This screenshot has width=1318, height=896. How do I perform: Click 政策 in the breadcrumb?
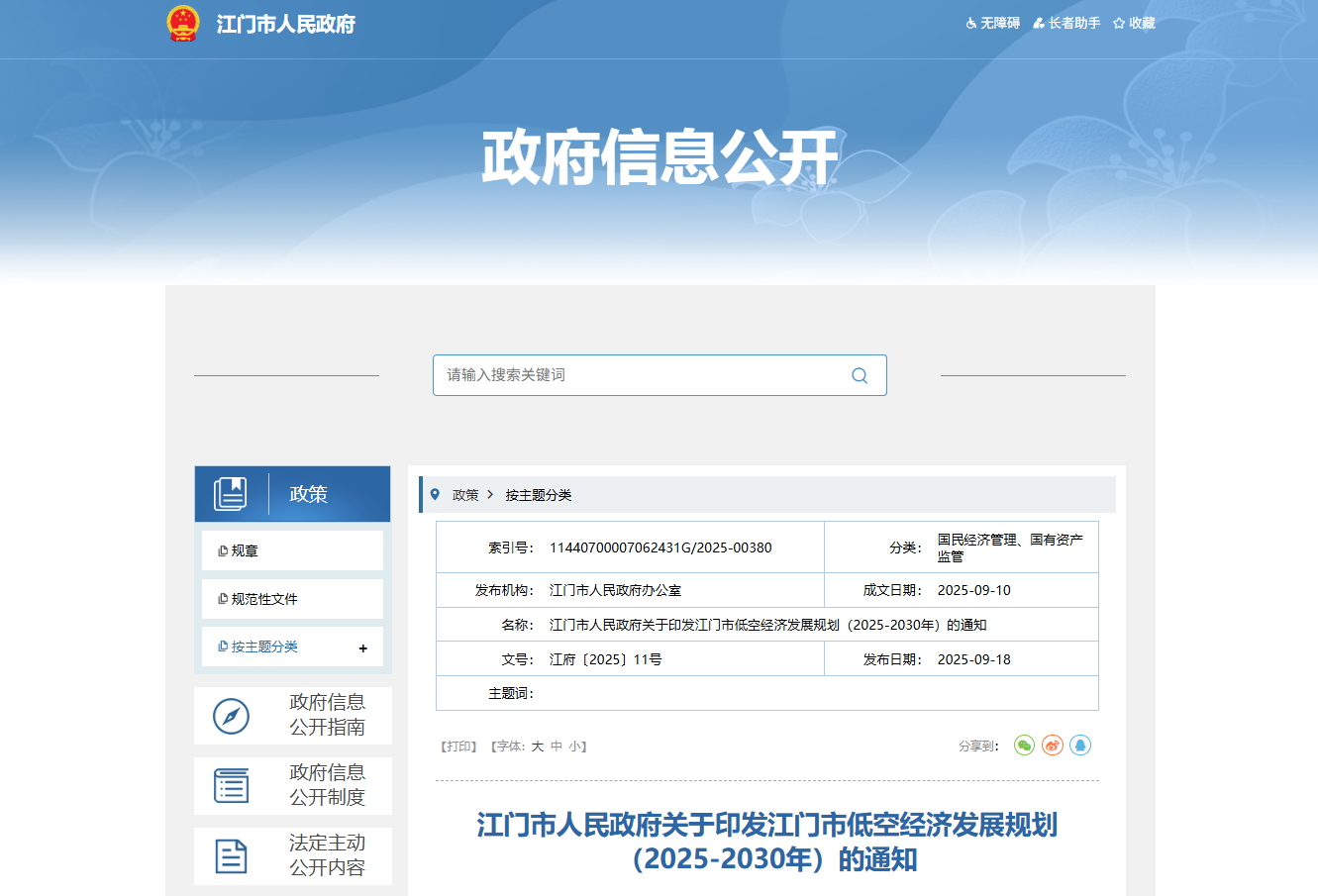point(465,495)
